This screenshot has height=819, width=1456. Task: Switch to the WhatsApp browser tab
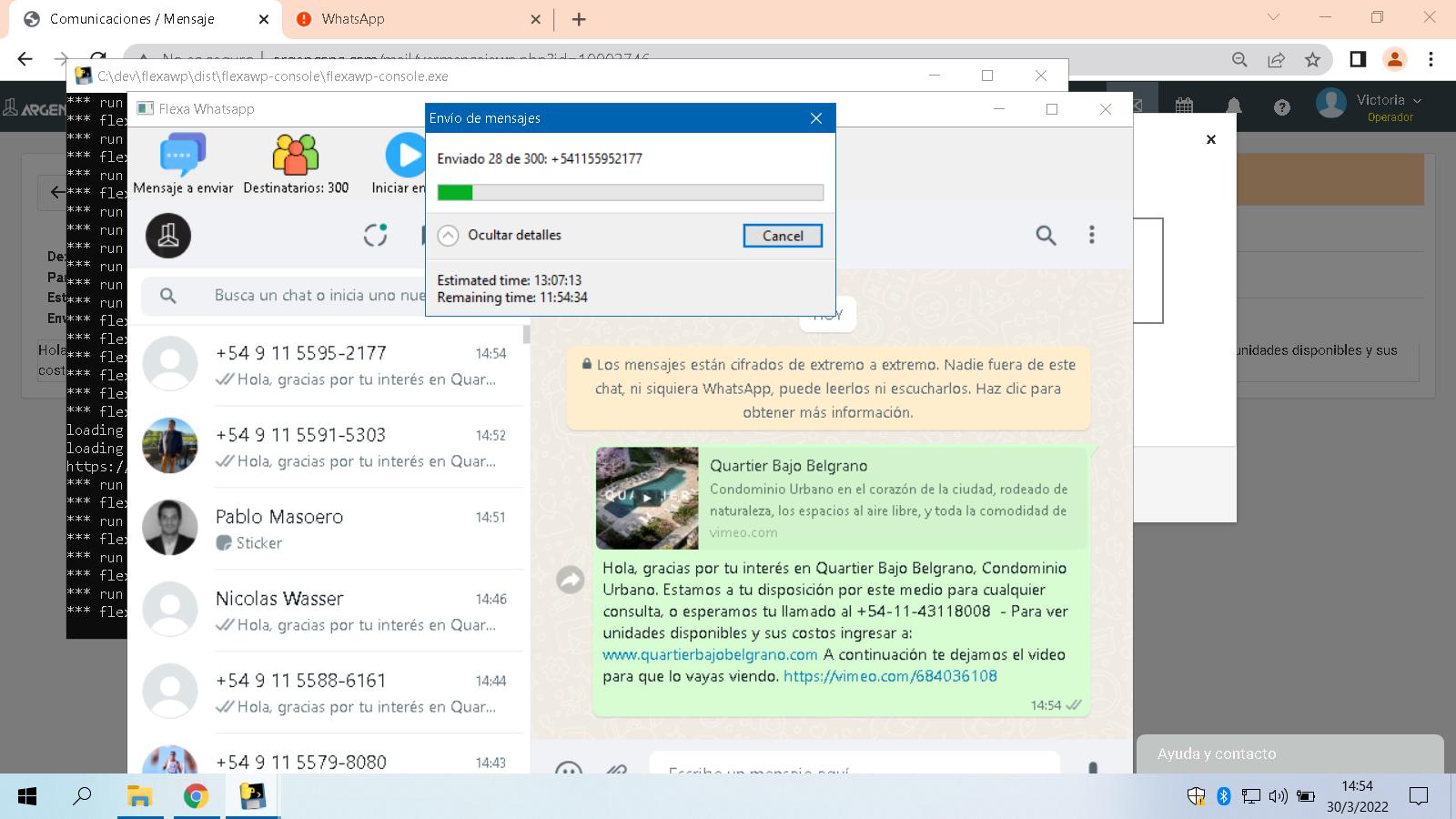pyautogui.click(x=419, y=19)
